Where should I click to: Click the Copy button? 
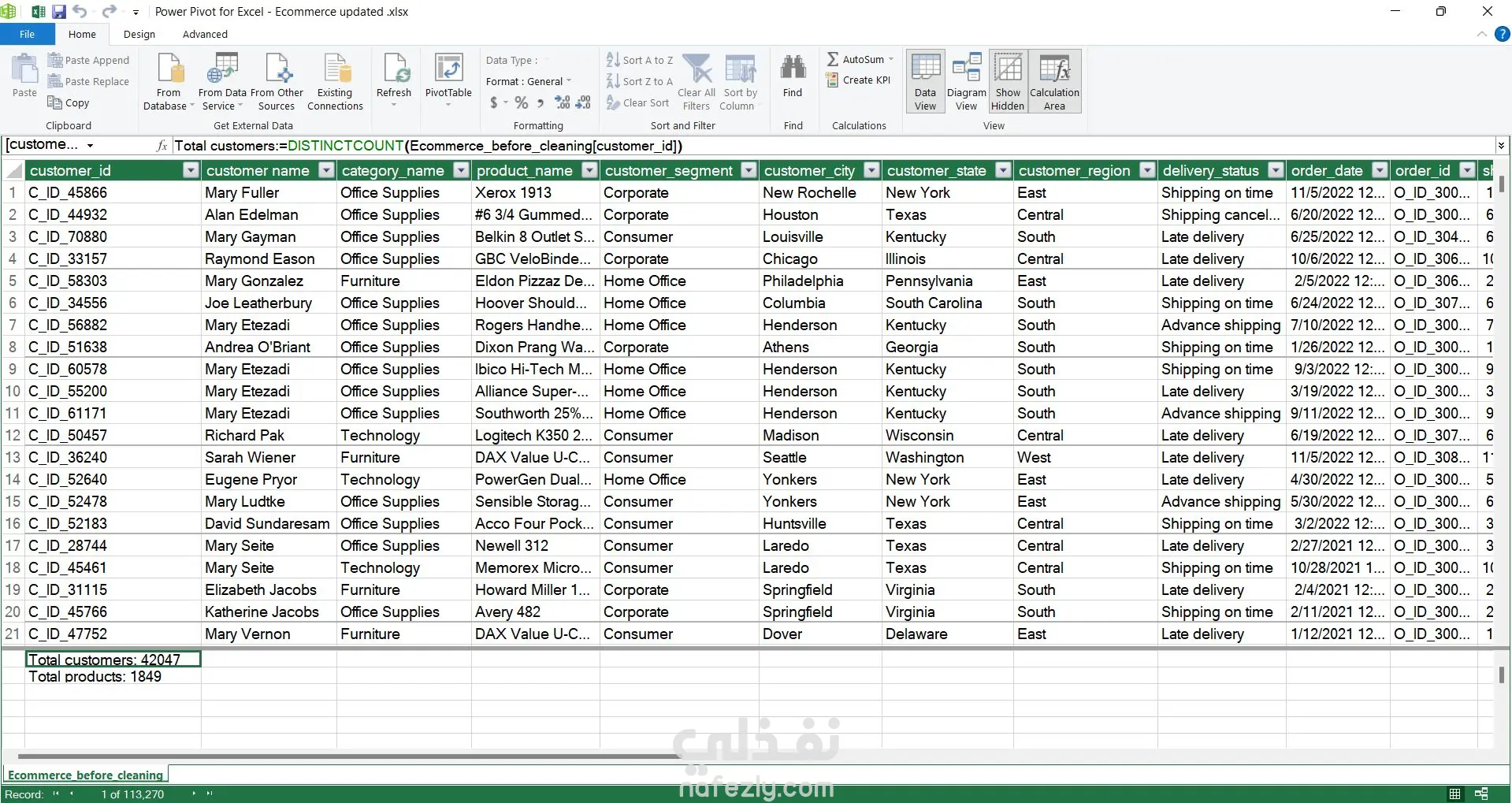[x=69, y=102]
